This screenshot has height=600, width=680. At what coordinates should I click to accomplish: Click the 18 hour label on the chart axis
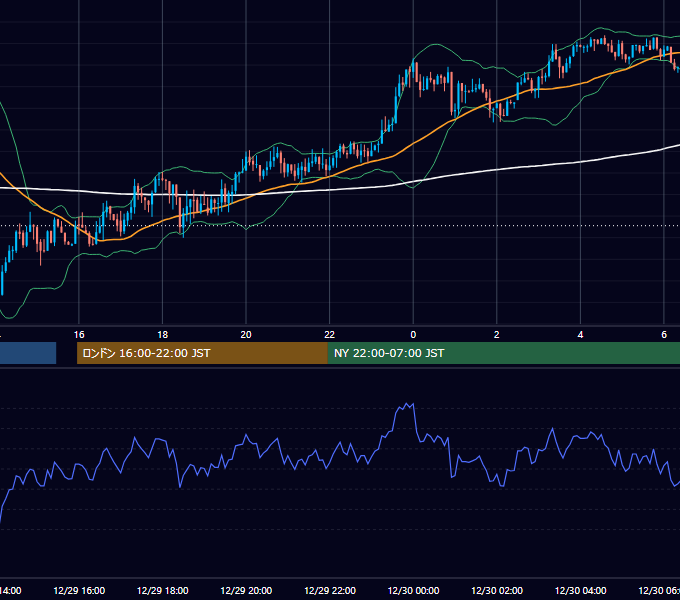163,335
